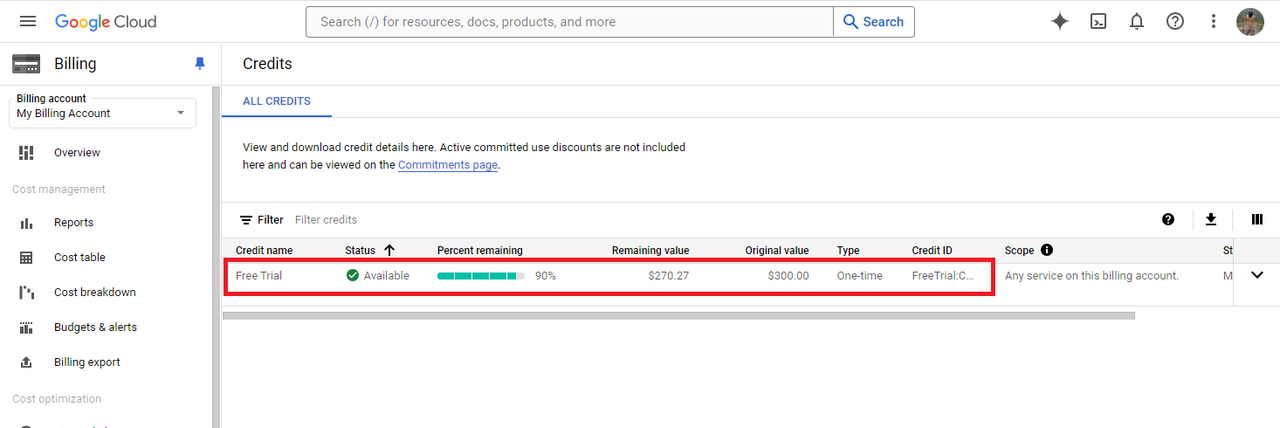1280x428 pixels.
Task: Open column display options icon
Action: point(1257,220)
